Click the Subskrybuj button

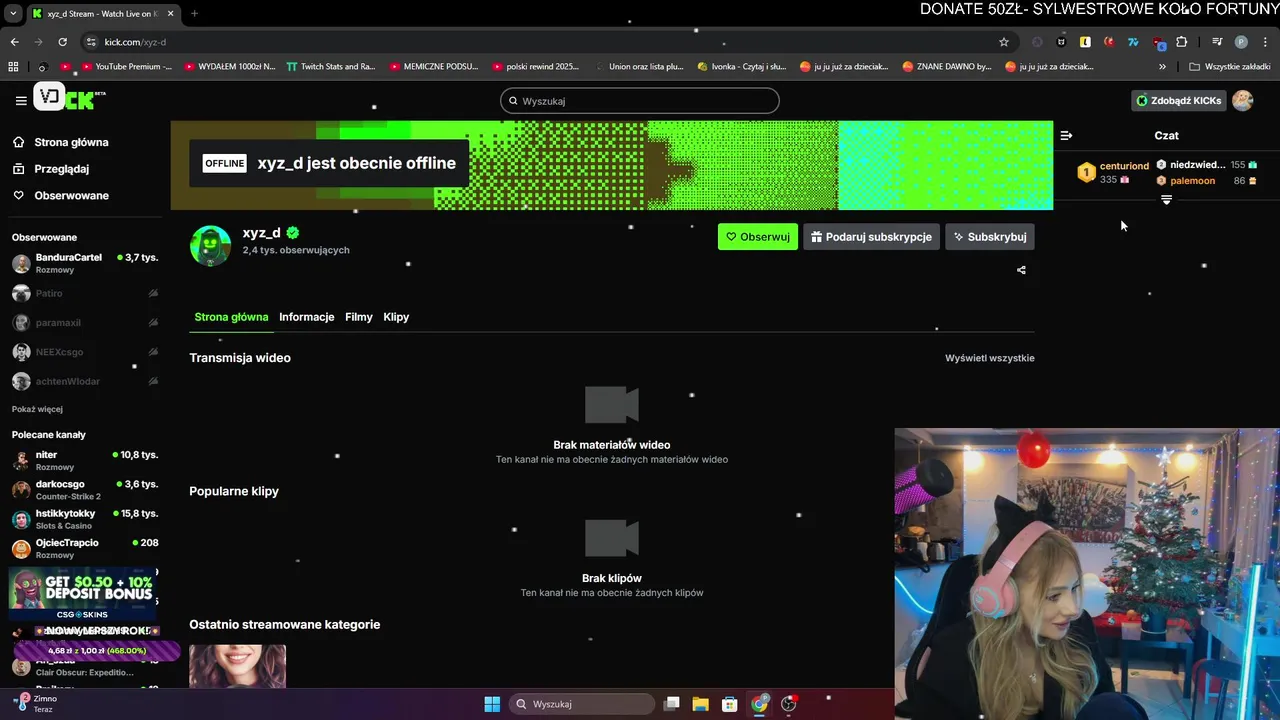coord(989,237)
